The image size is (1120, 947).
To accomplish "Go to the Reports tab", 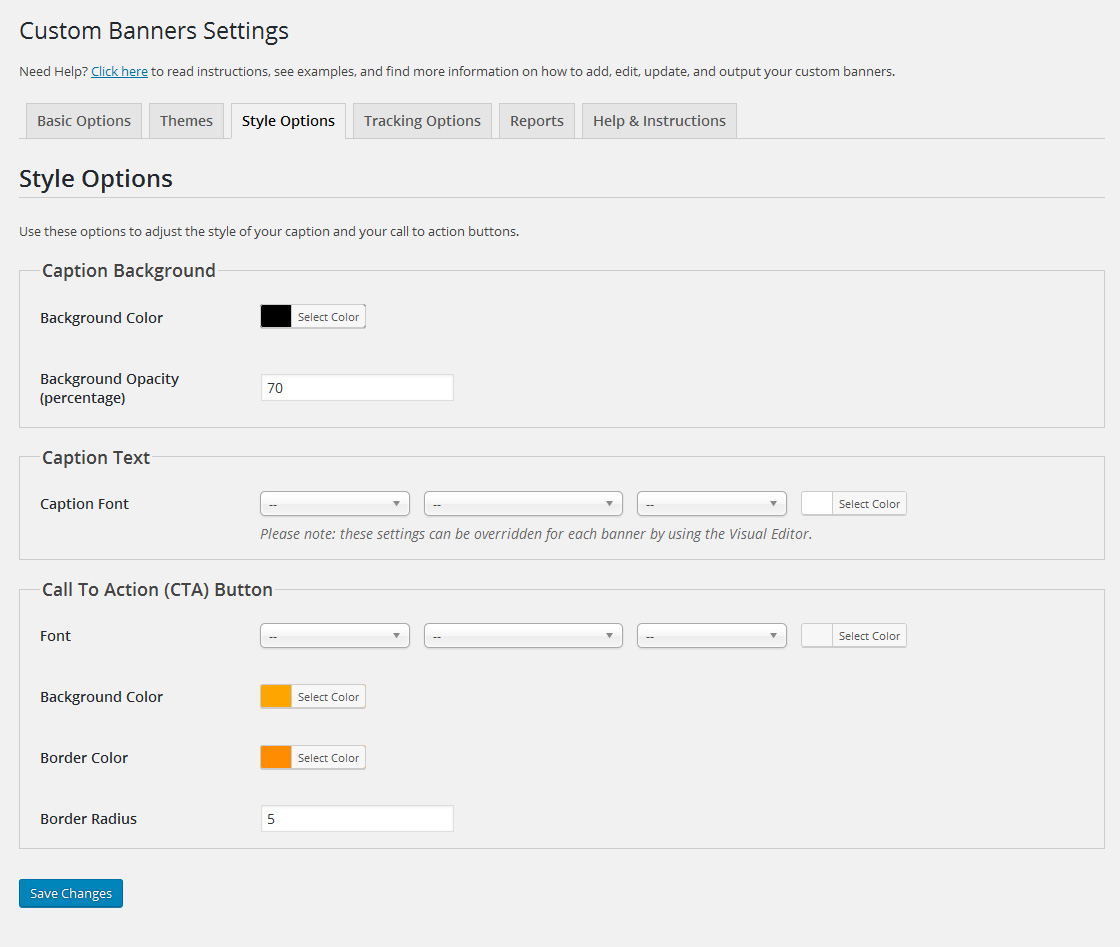I will pos(537,121).
